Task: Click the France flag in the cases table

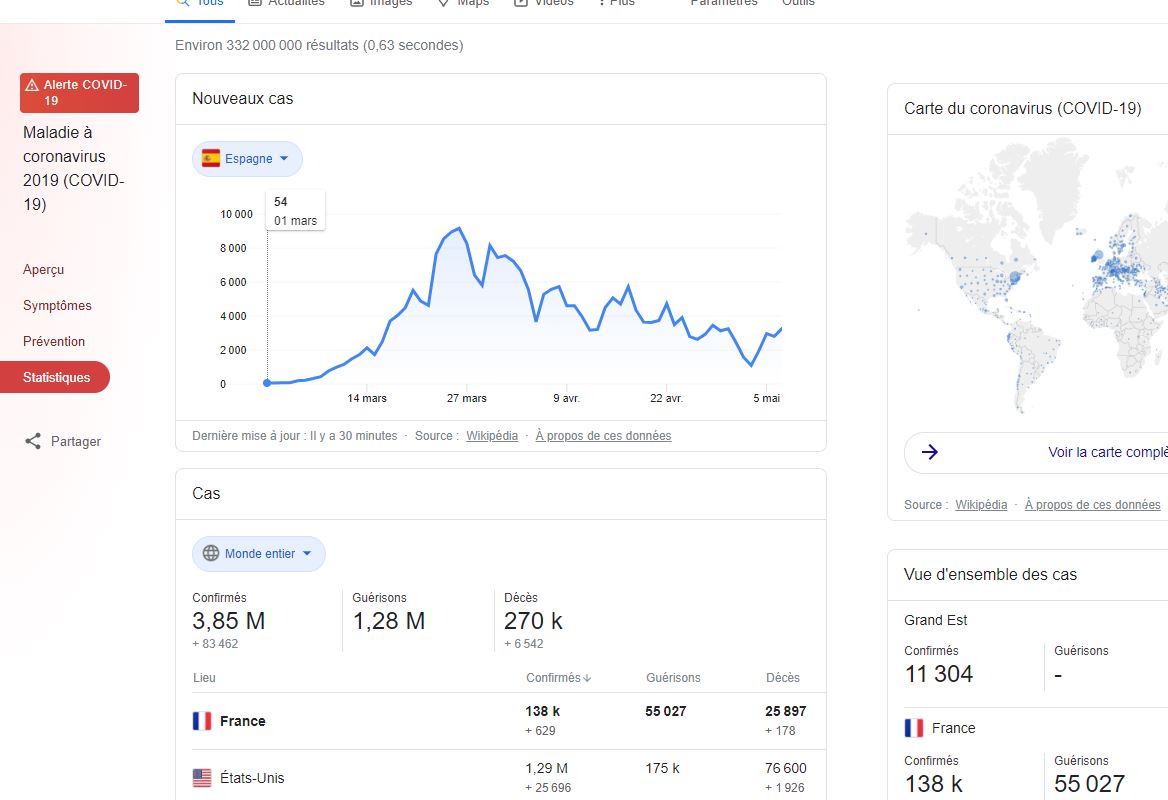Action: click(x=202, y=721)
